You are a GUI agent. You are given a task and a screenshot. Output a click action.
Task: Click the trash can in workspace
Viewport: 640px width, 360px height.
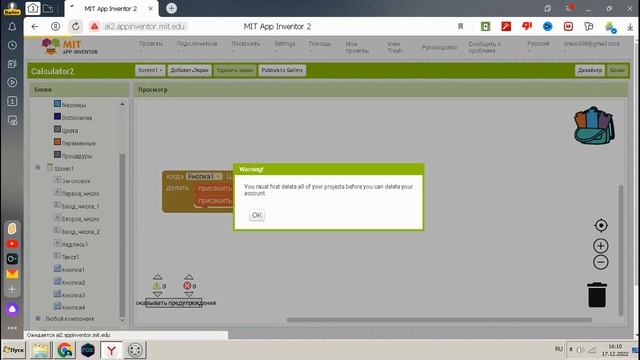597,294
